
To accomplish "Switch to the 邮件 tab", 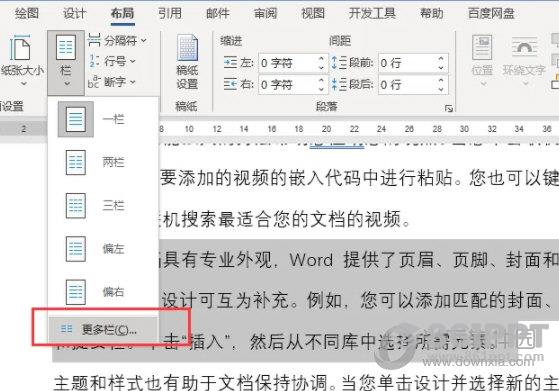I will tap(217, 14).
